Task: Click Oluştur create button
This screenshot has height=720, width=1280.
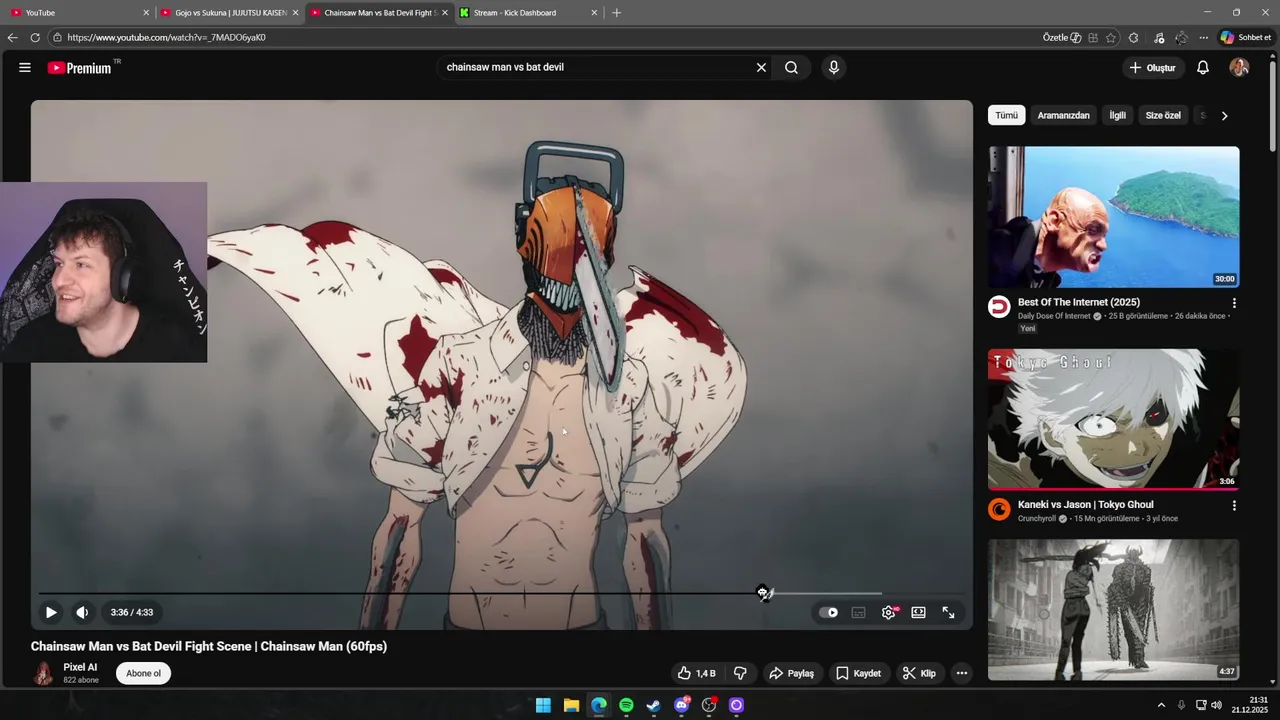Action: tap(1153, 67)
